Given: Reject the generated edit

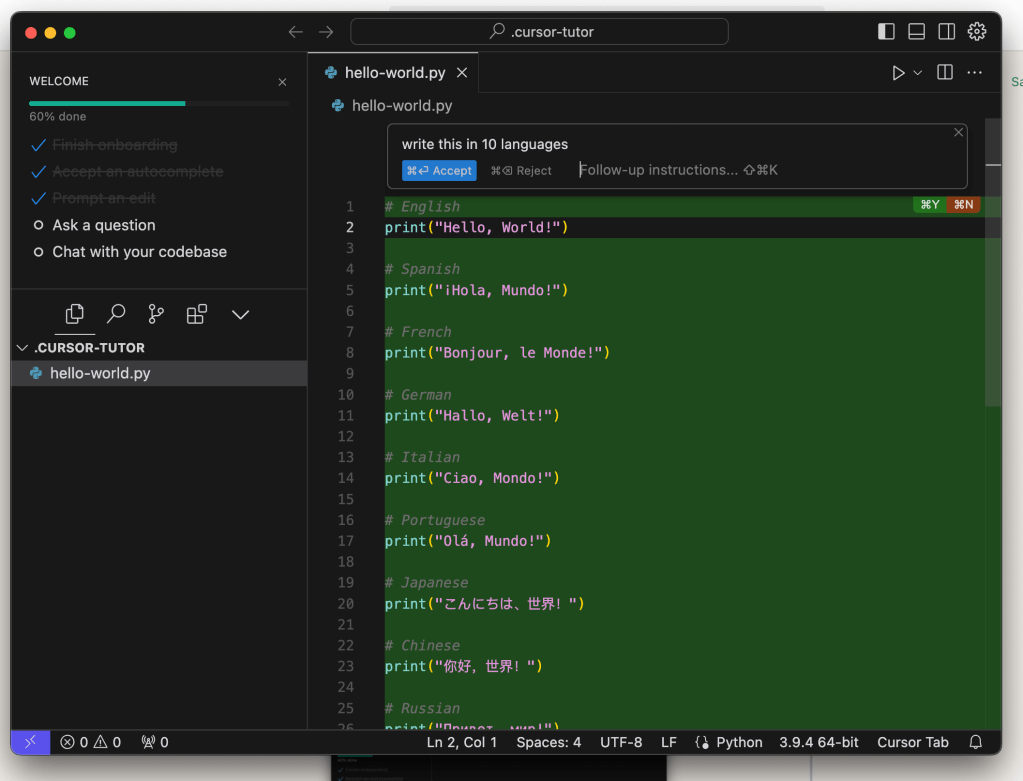Looking at the screenshot, I should click(521, 170).
